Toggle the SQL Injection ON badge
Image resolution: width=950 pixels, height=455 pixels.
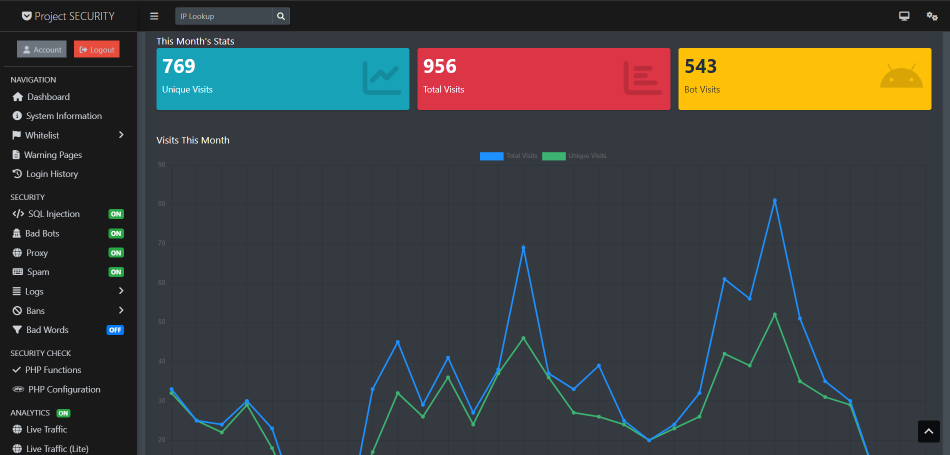(x=116, y=214)
